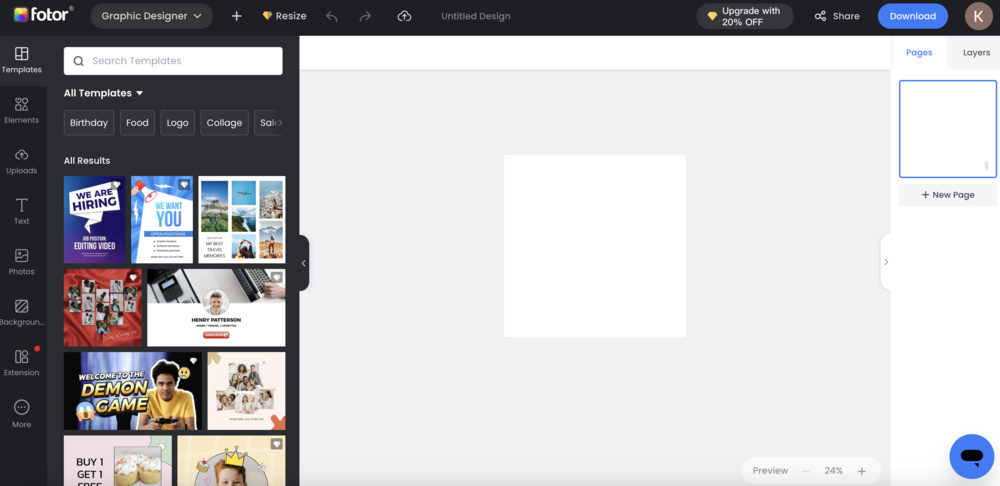This screenshot has width=1000, height=486.
Task: Open the Extension panel
Action: 21,362
